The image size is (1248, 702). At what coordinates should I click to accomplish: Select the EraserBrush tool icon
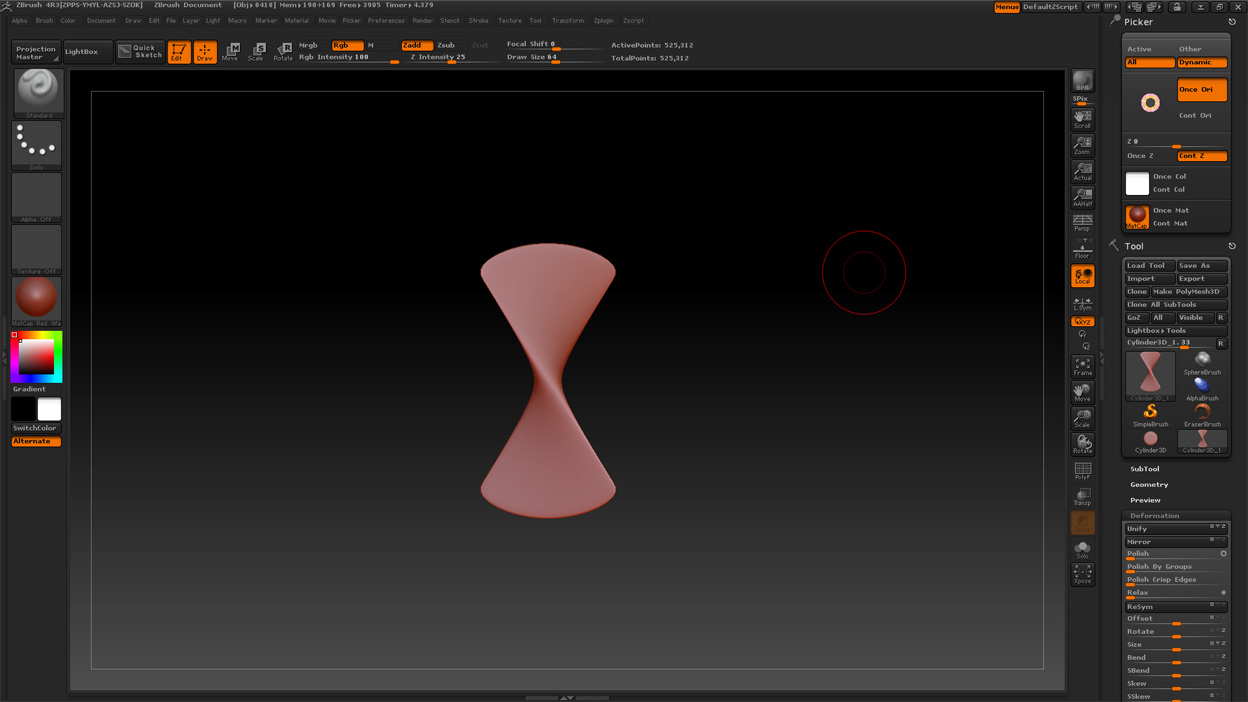[x=1202, y=414]
